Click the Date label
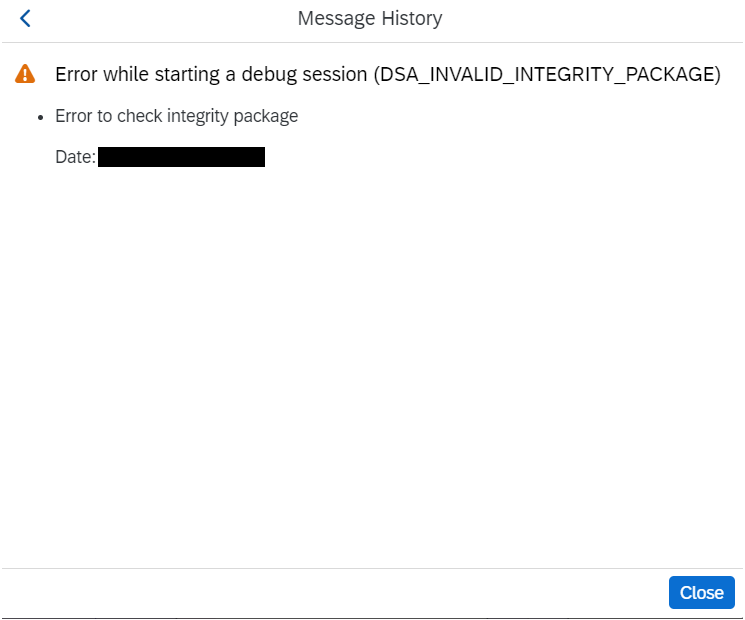 click(76, 157)
